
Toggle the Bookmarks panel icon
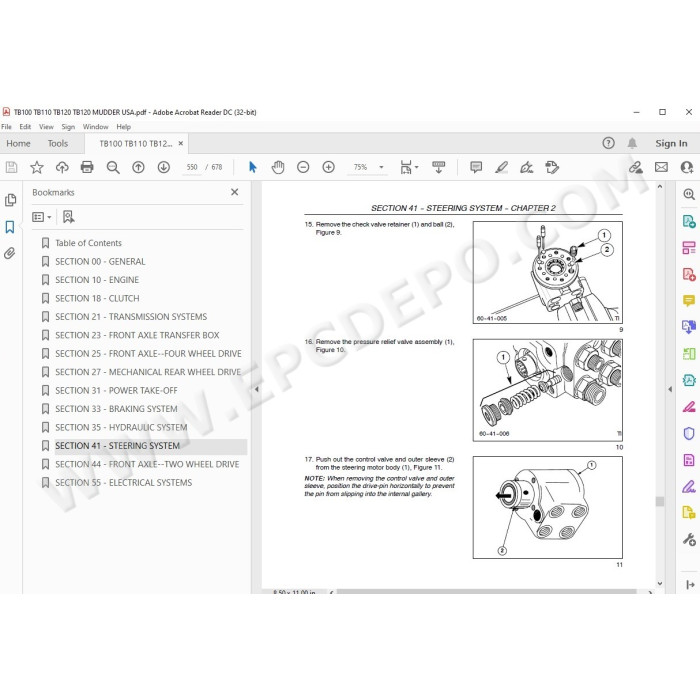pos(10,227)
